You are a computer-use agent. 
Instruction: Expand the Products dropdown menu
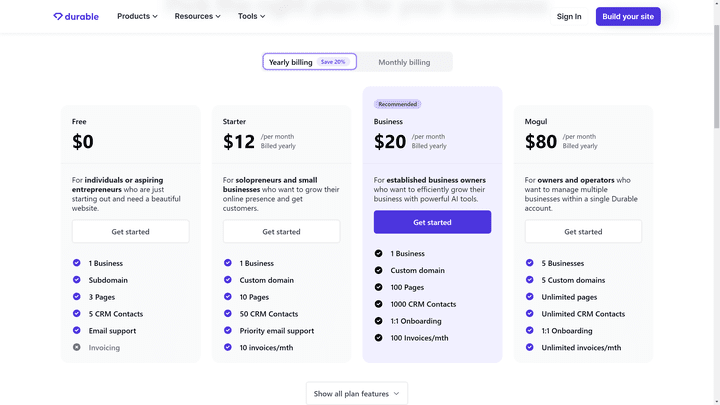[x=137, y=16]
